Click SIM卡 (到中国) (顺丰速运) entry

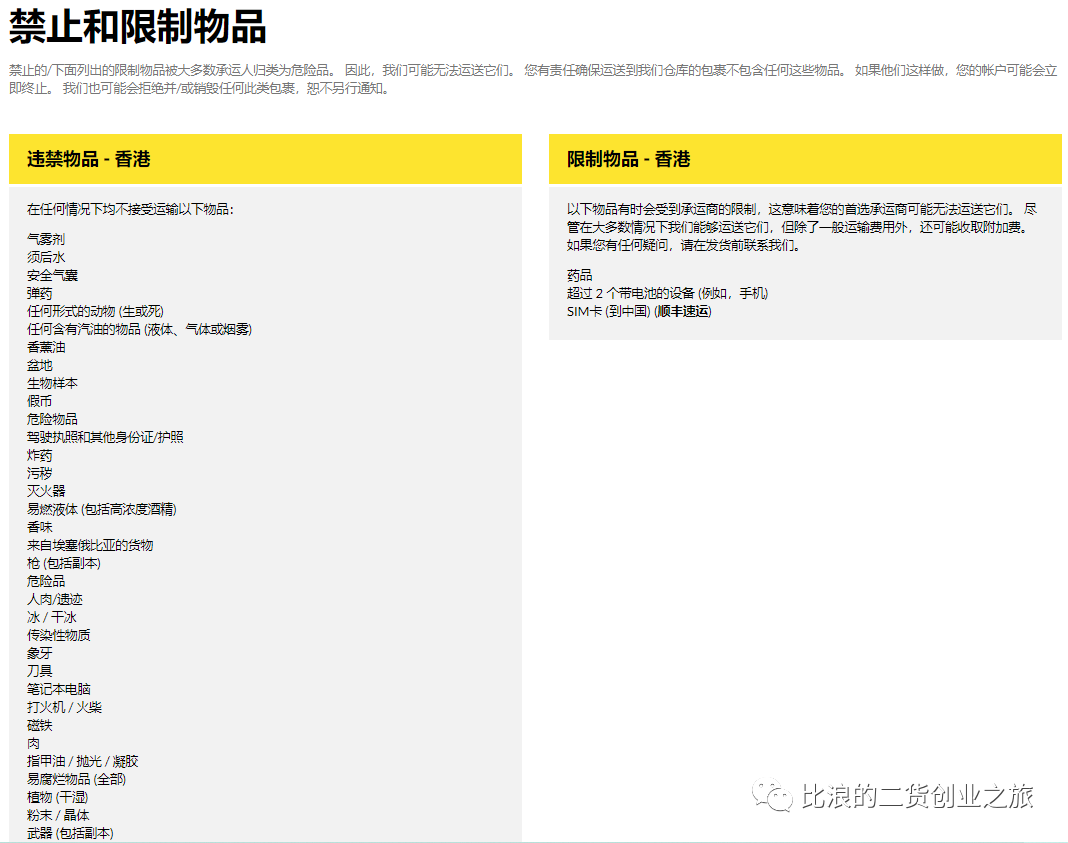(640, 311)
